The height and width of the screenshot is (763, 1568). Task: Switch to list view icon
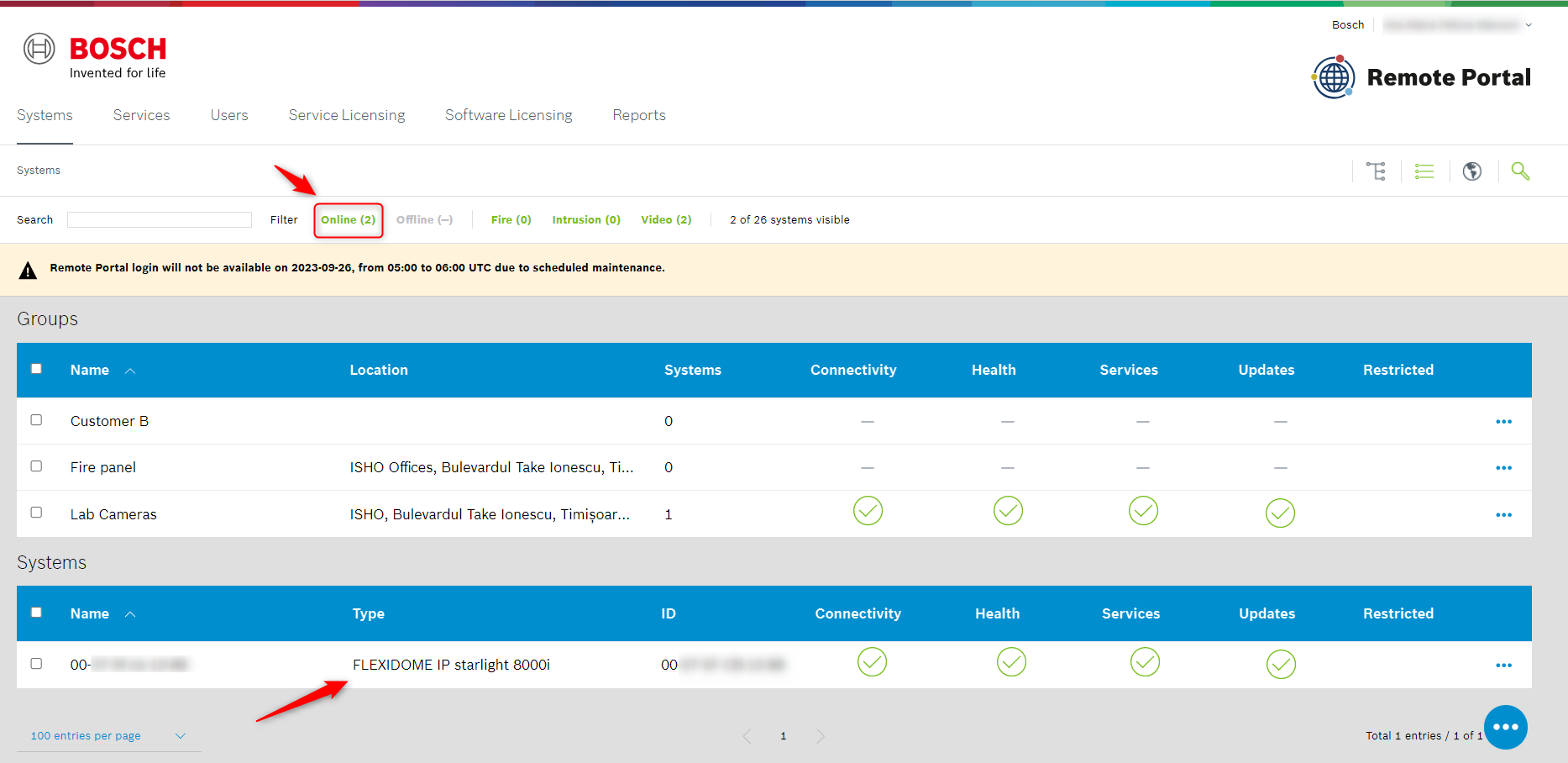pos(1424,171)
